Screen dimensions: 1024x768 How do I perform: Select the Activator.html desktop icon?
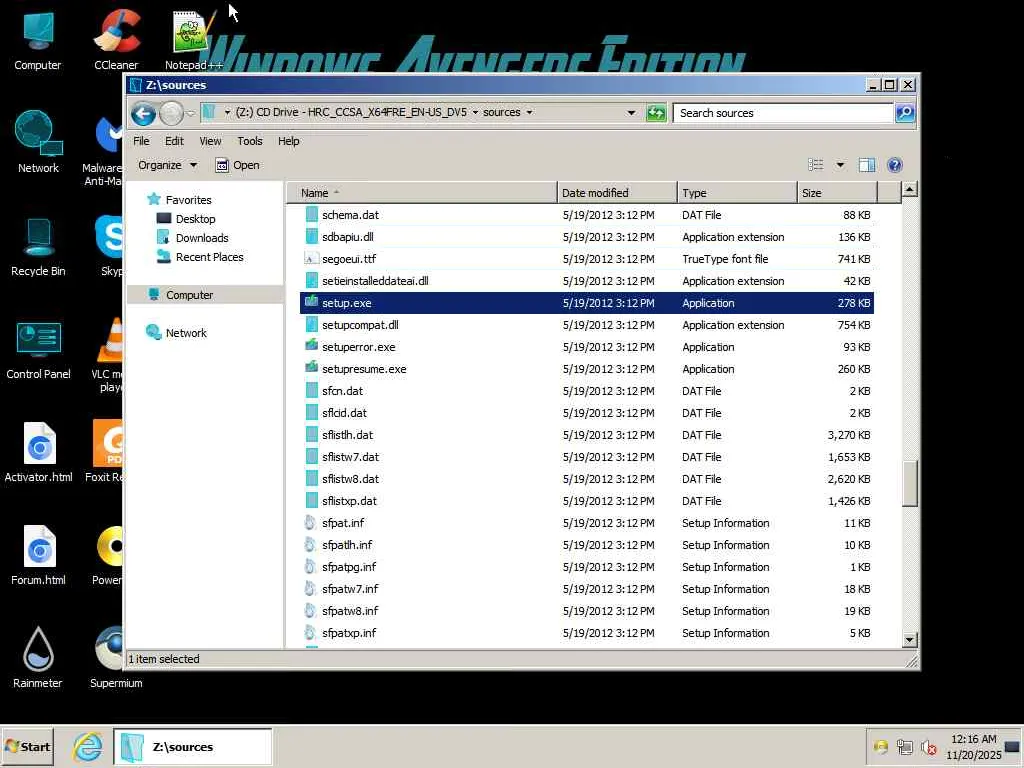coord(38,452)
